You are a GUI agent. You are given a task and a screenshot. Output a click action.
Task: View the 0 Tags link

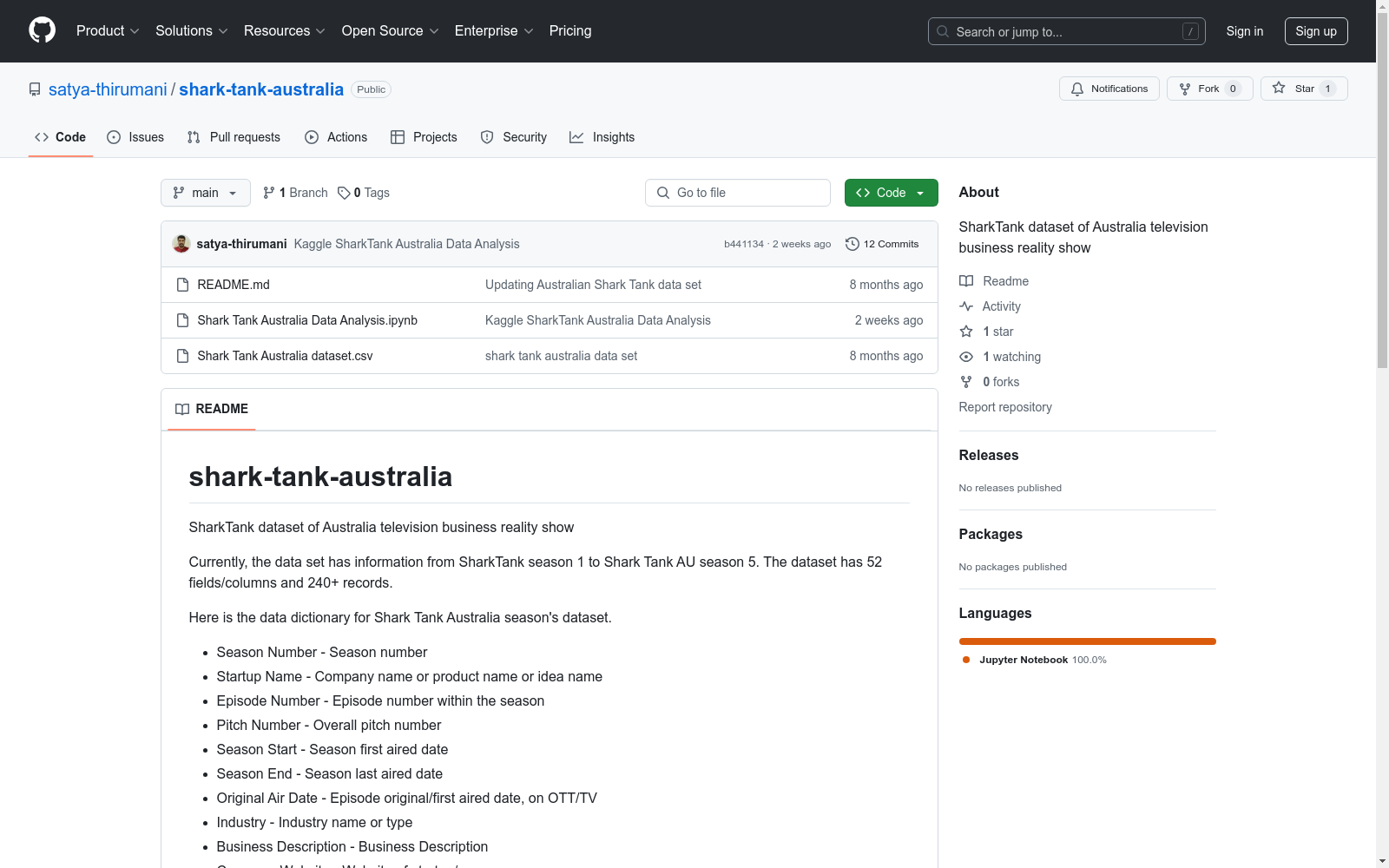pyautogui.click(x=364, y=193)
